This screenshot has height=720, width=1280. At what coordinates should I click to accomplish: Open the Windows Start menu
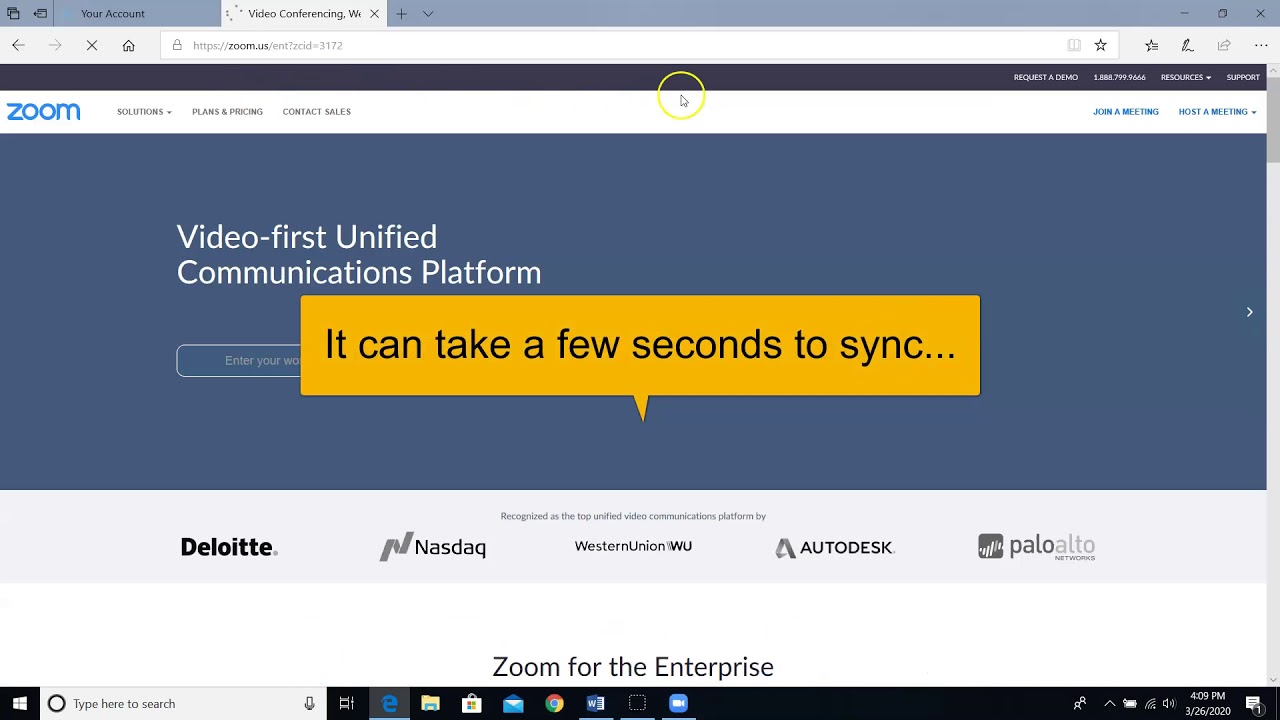(x=19, y=704)
